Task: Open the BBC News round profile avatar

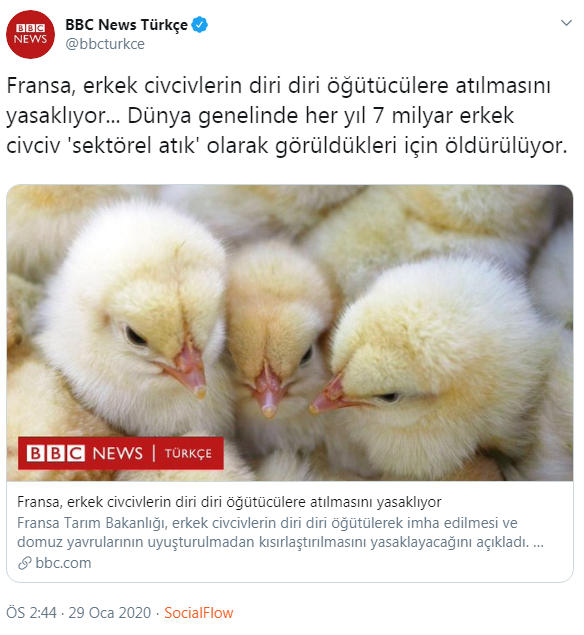Action: (30, 34)
